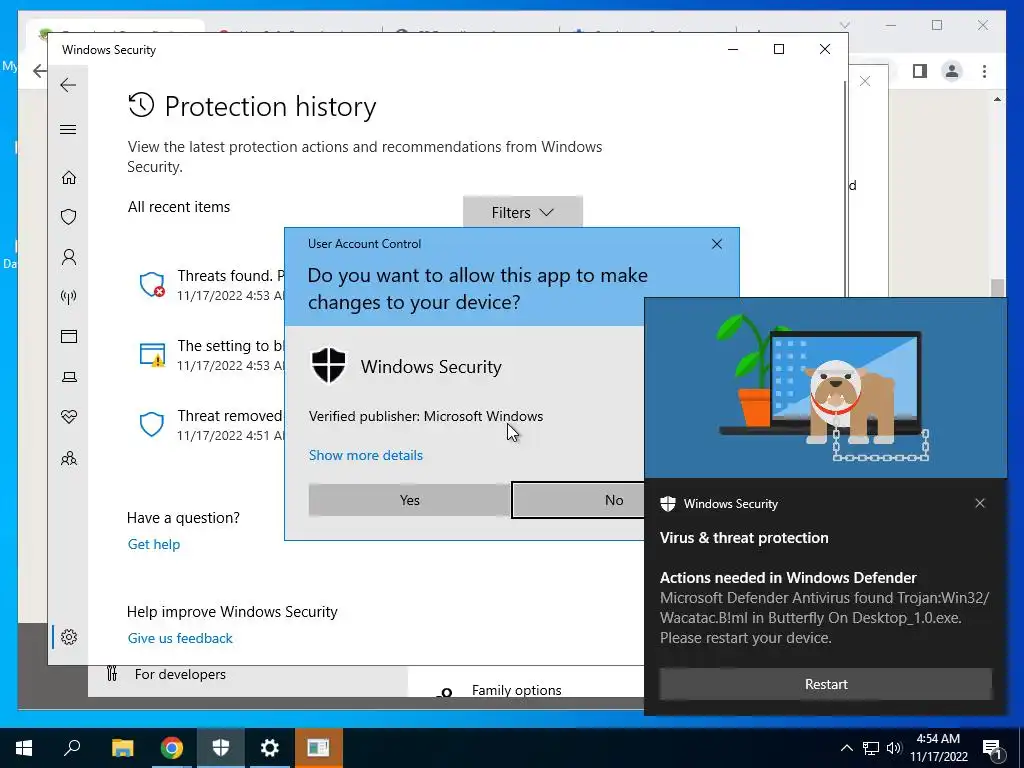The height and width of the screenshot is (768, 1024).
Task: Open File Explorer from taskbar
Action: [x=122, y=748]
